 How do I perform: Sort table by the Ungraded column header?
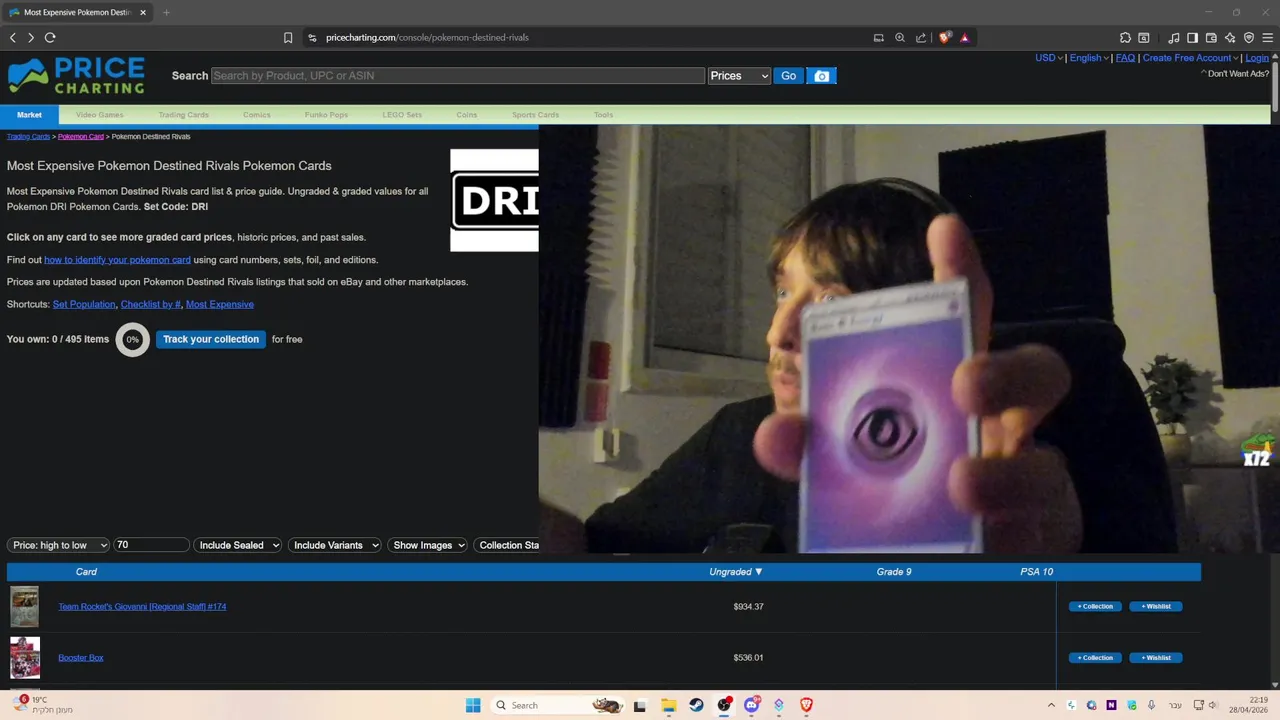tap(736, 572)
